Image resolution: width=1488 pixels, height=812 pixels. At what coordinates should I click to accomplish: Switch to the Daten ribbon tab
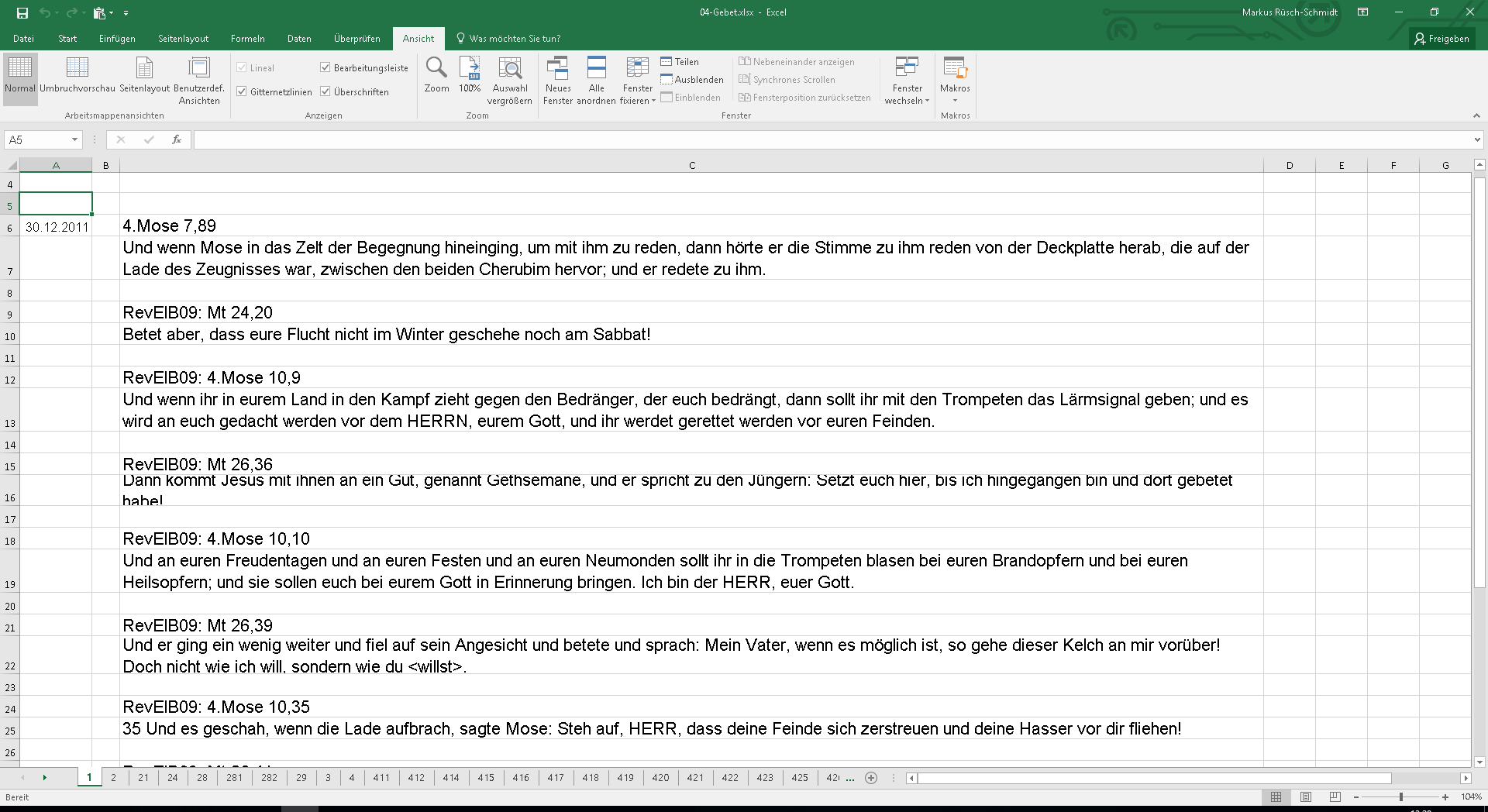coord(299,39)
